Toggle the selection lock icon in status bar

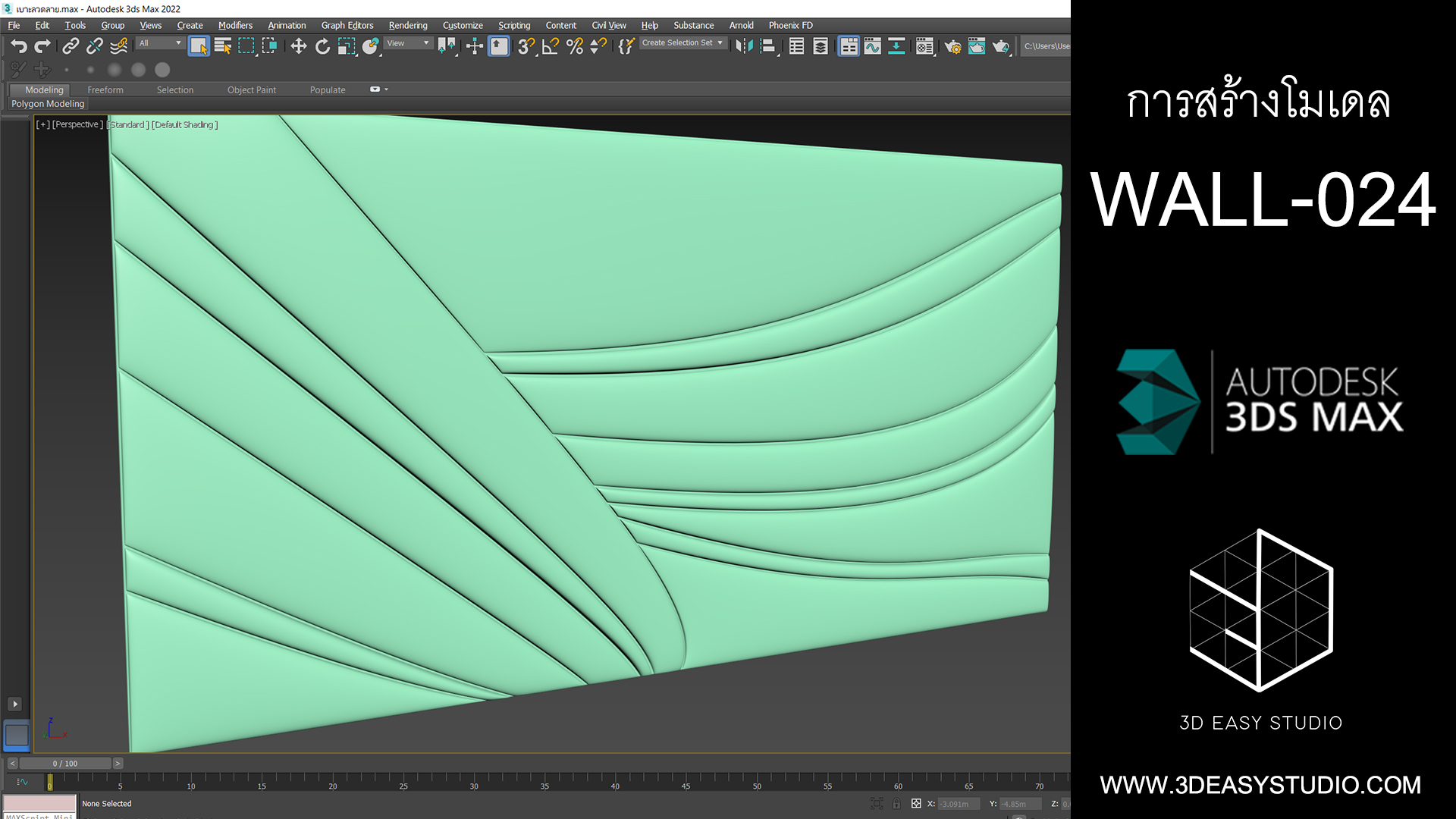pos(896,804)
